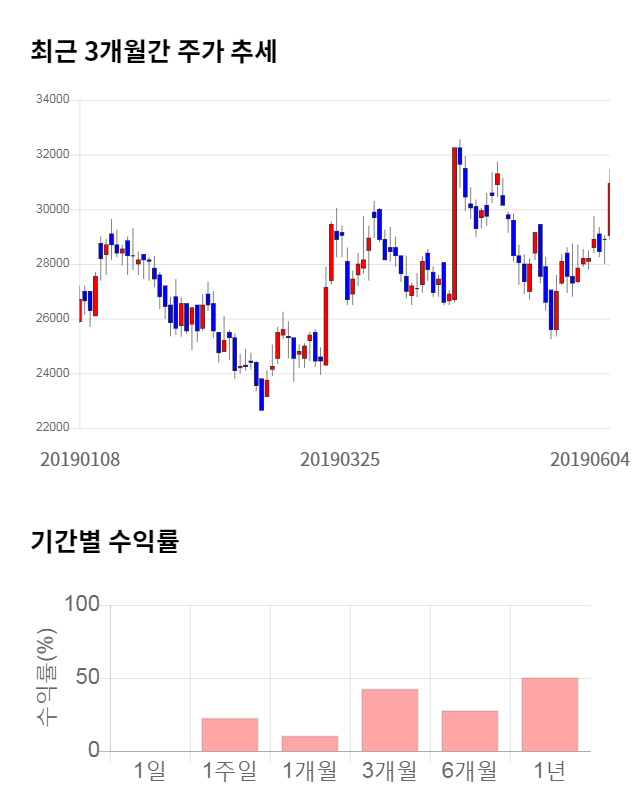Screen dimensions: 640x810
Task: Click the 20190325 date label
Action: 341,459
